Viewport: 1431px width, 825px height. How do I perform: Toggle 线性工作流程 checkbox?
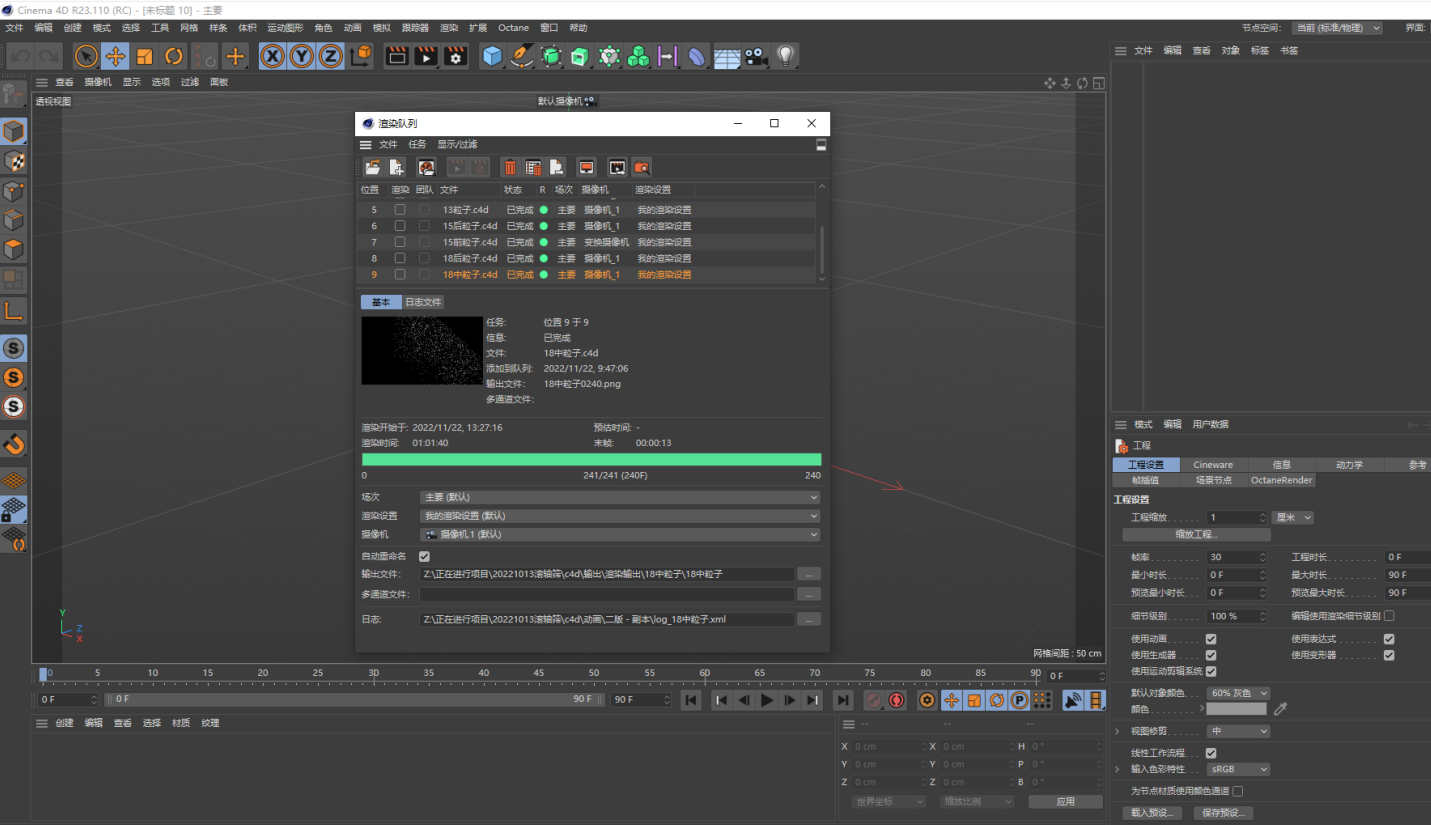coord(1211,753)
